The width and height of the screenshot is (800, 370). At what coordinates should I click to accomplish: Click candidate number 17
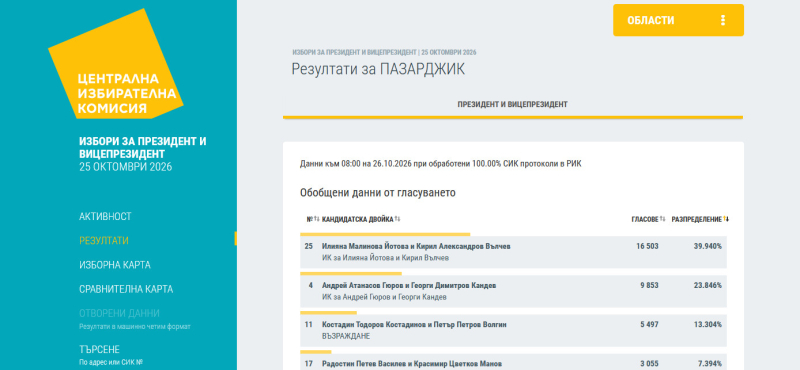coord(309,364)
